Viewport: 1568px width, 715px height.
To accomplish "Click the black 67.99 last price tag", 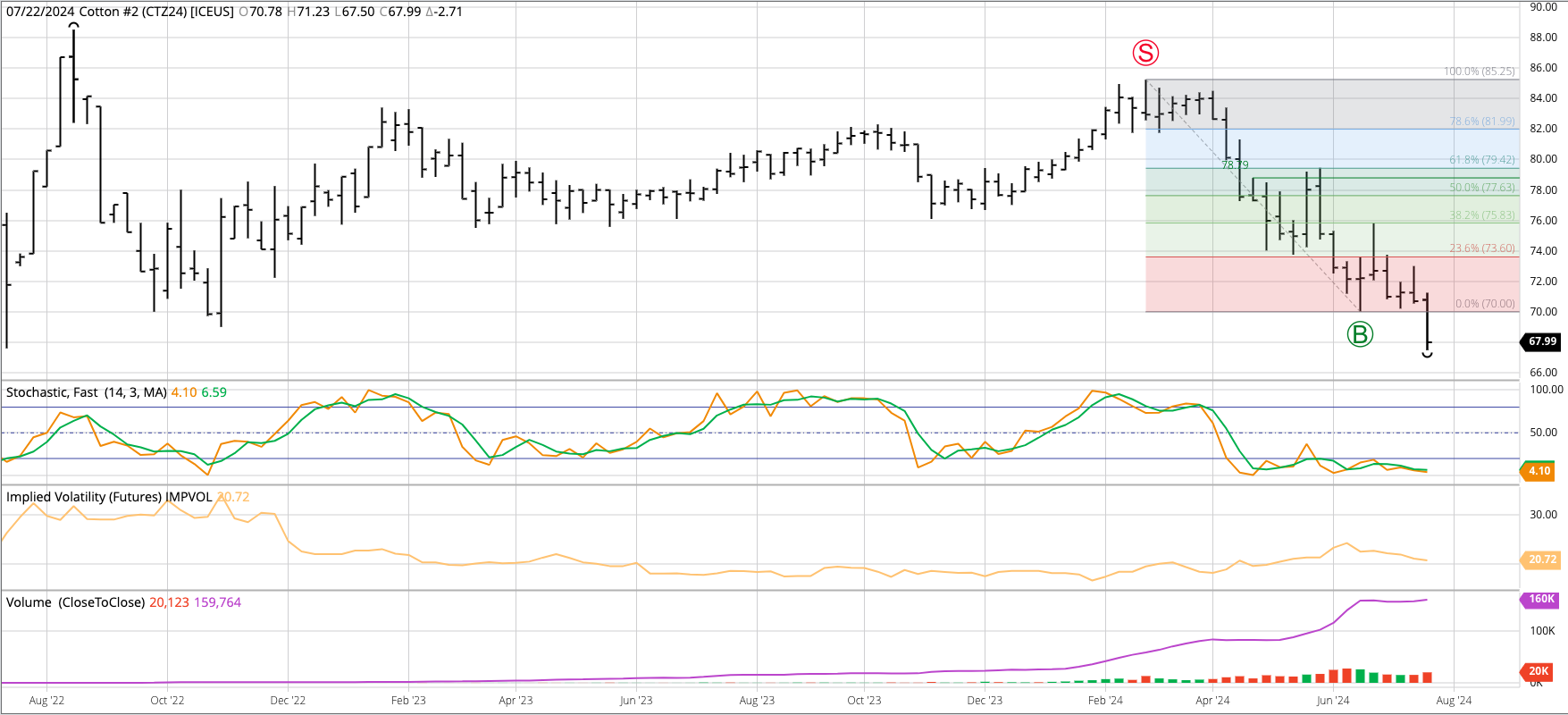I will [1541, 341].
